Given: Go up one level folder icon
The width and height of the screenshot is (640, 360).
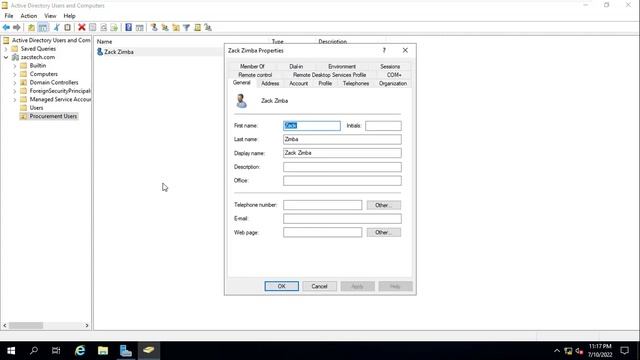Looking at the screenshot, I should coord(31,27).
